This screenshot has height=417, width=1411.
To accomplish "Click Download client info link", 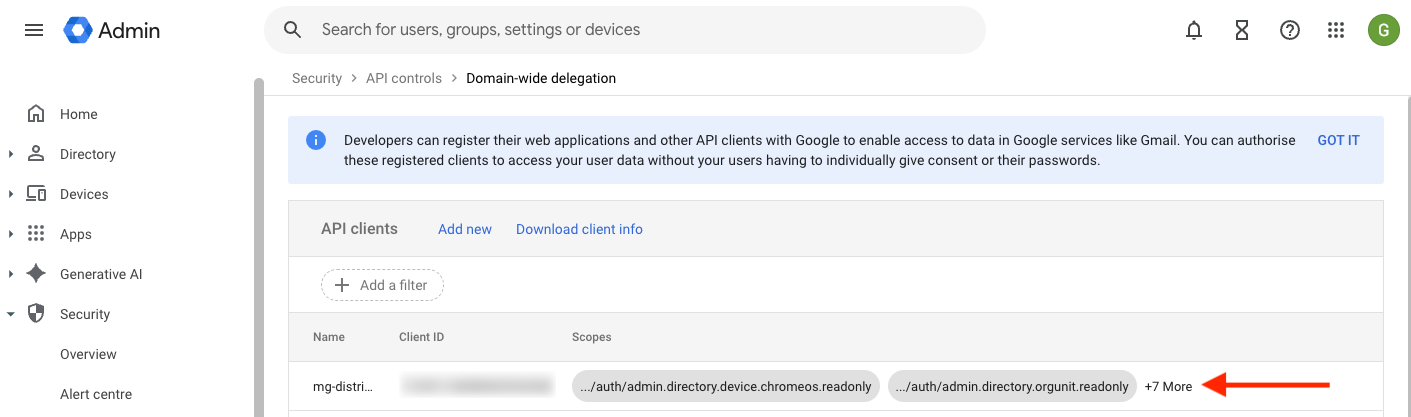I will pos(579,229).
